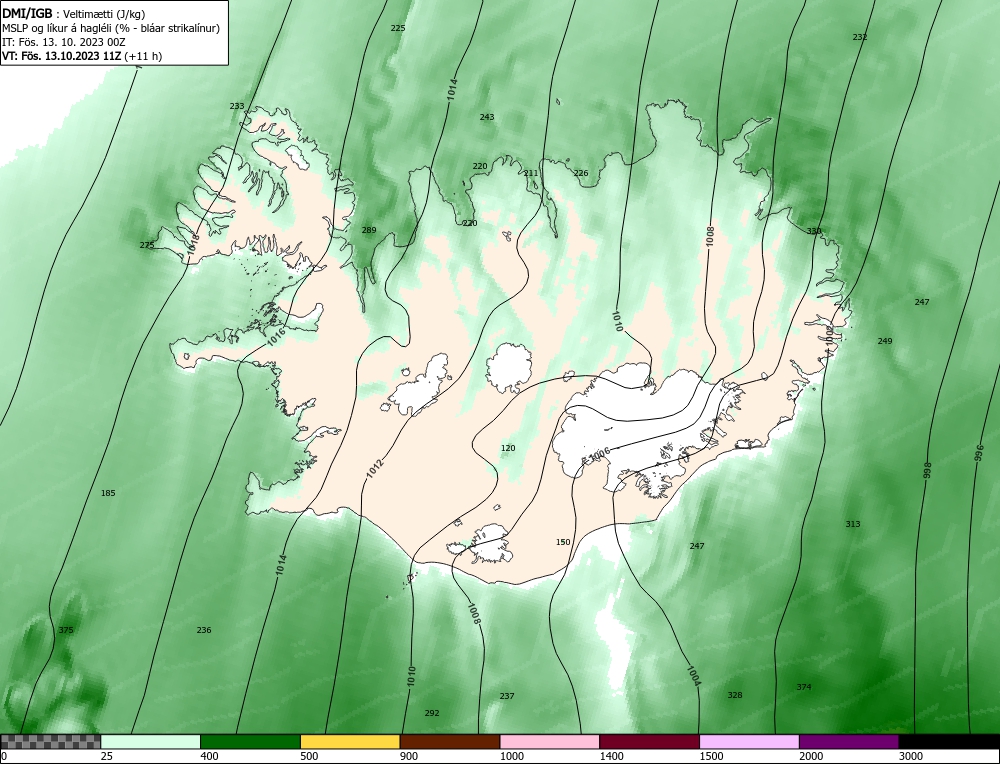Click the '1006' isobar label on the glacier

pos(599,453)
